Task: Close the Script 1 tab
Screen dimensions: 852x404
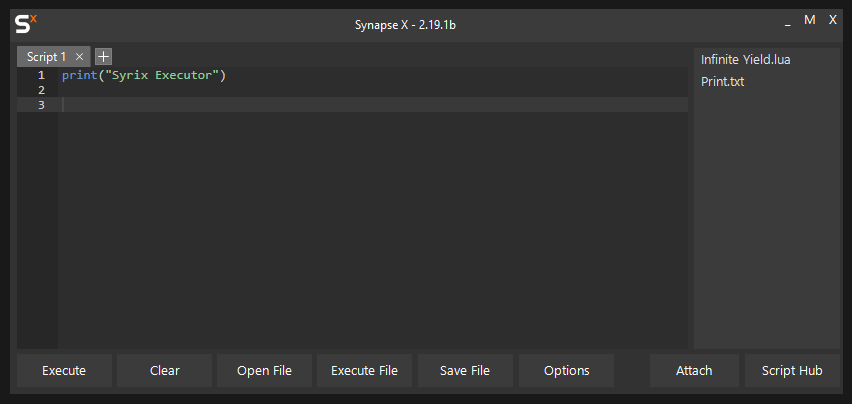Action: 79,57
